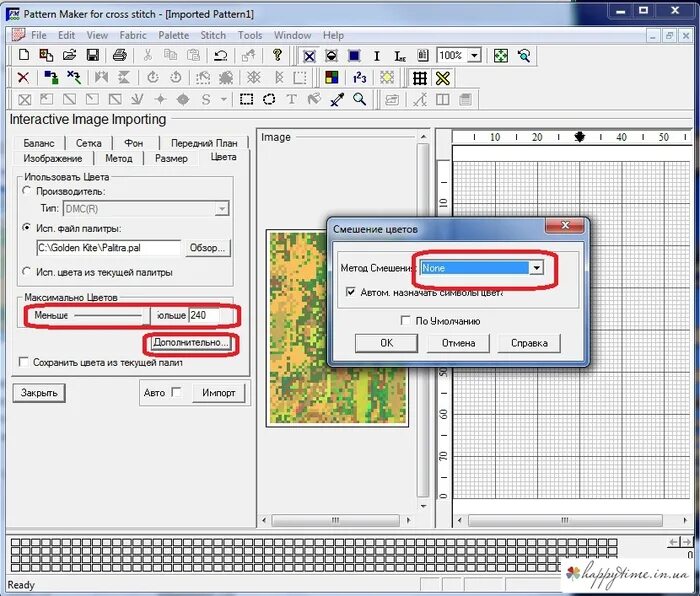Close the Смешение цветов dialog

click(x=565, y=225)
